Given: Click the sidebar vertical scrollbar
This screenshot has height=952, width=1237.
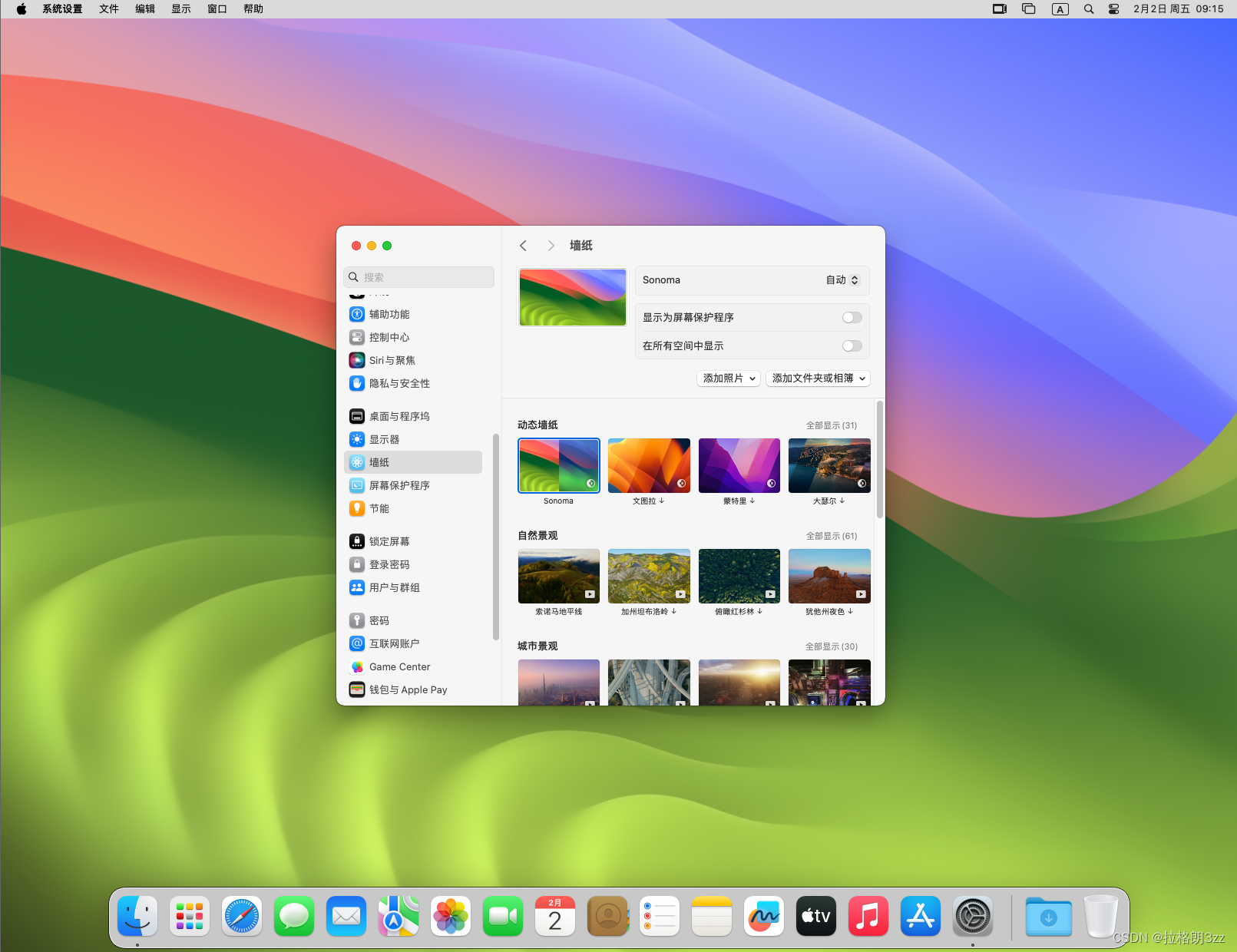Looking at the screenshot, I should coord(496,537).
